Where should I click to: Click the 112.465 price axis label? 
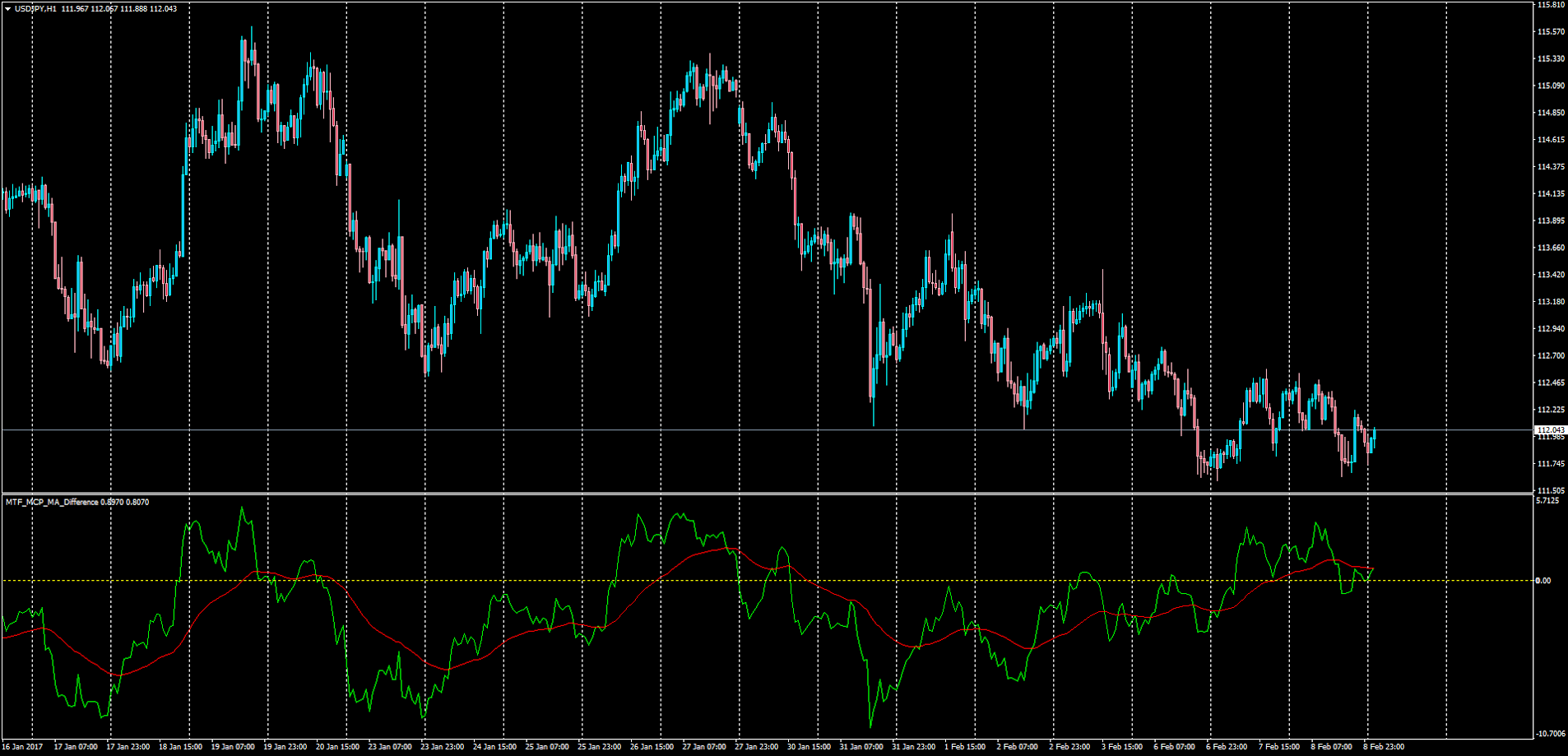click(1550, 383)
